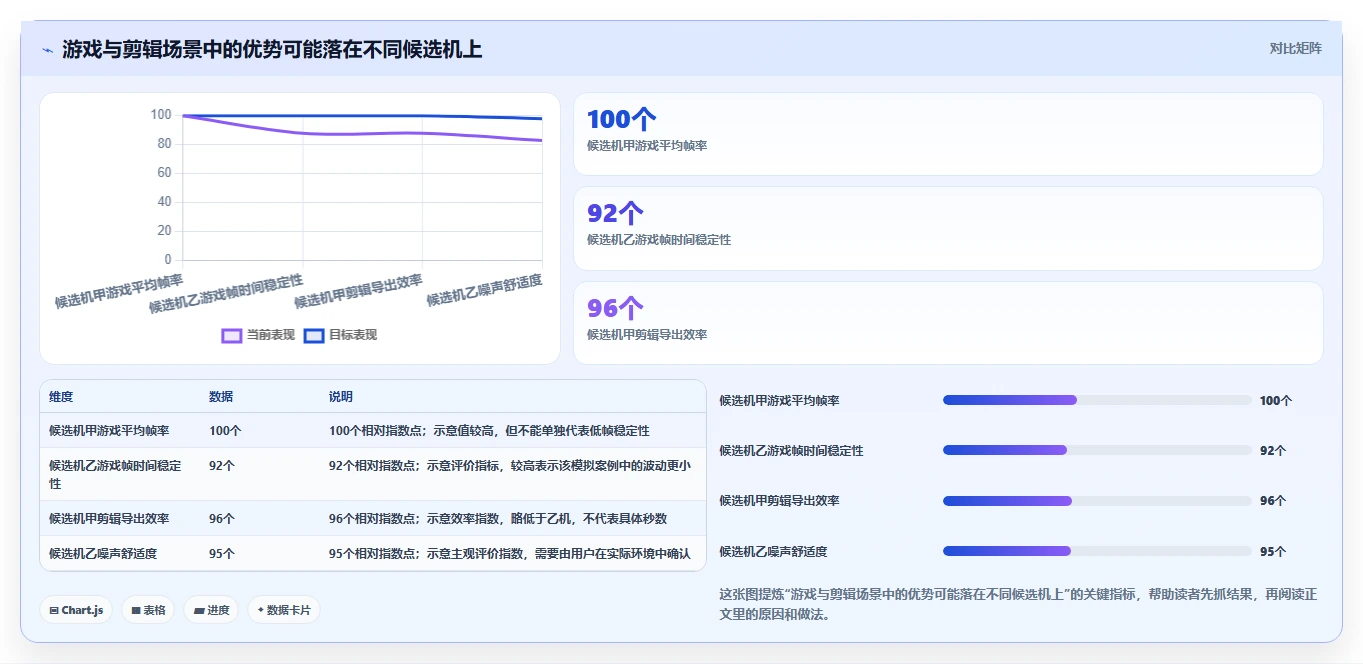Click table cell 候选机乙游戏帧时间稳定性
The image size is (1363, 664).
[x=115, y=474]
